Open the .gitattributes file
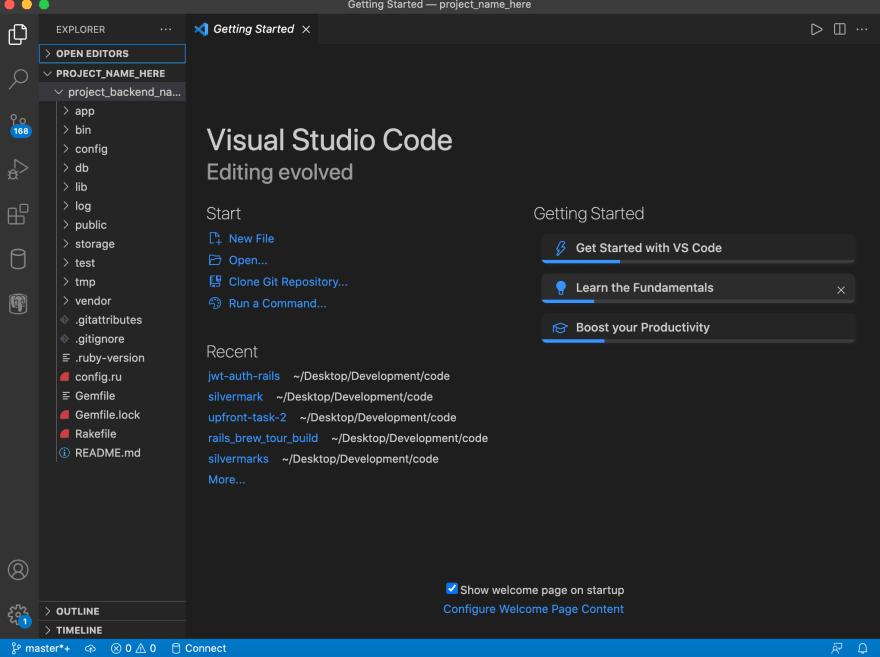Viewport: 880px width, 657px height. click(112, 320)
